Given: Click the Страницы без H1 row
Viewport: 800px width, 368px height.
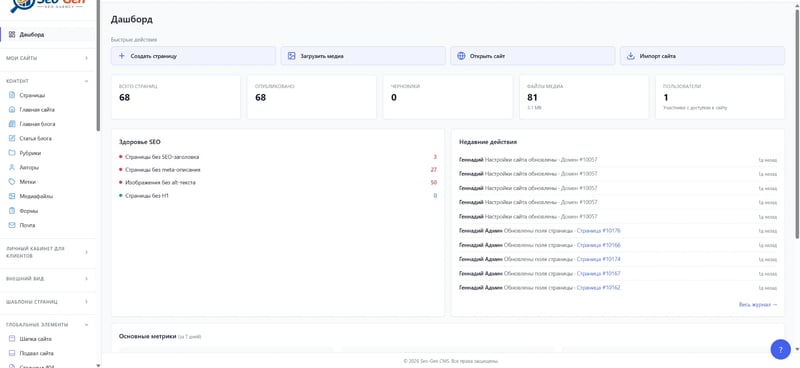Looking at the screenshot, I should [278, 196].
